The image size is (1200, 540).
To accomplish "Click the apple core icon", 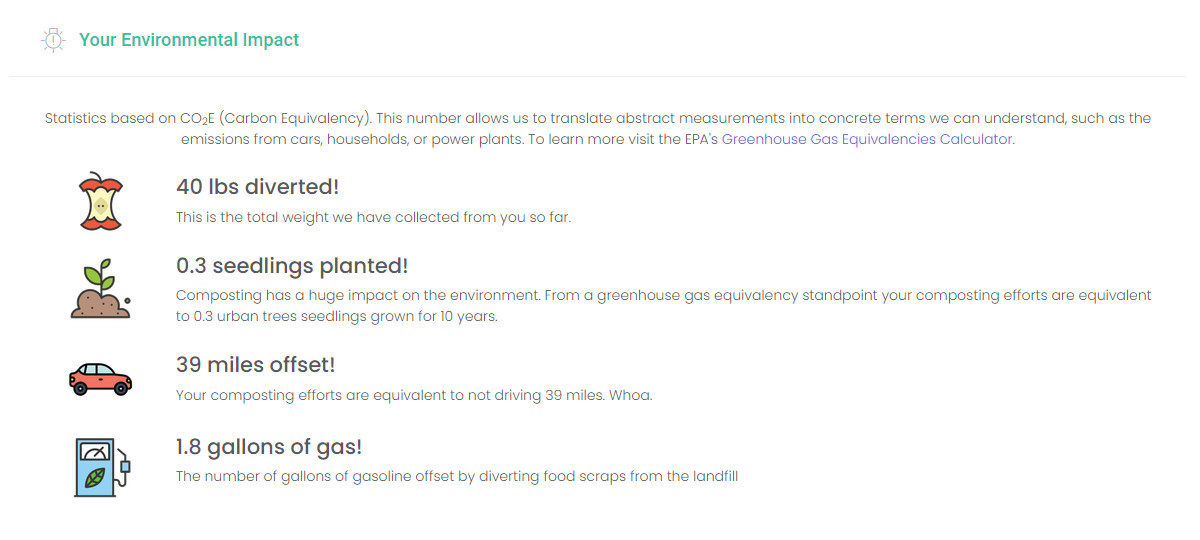I will (x=100, y=200).
